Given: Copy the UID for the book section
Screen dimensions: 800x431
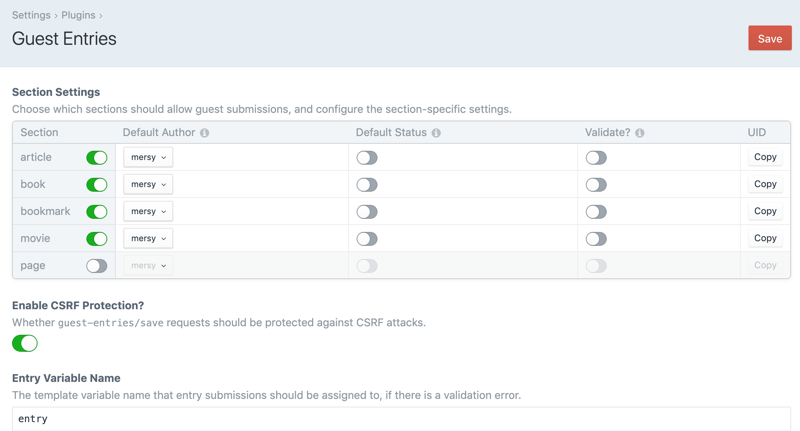Looking at the screenshot, I should click(x=765, y=184).
